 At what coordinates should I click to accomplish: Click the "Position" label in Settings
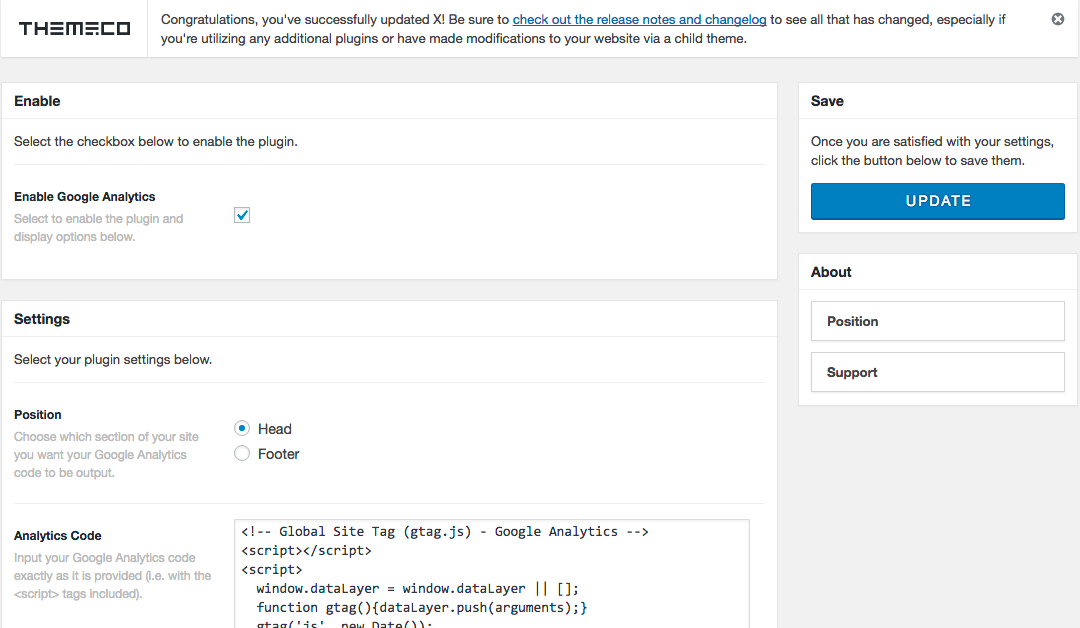coord(38,415)
